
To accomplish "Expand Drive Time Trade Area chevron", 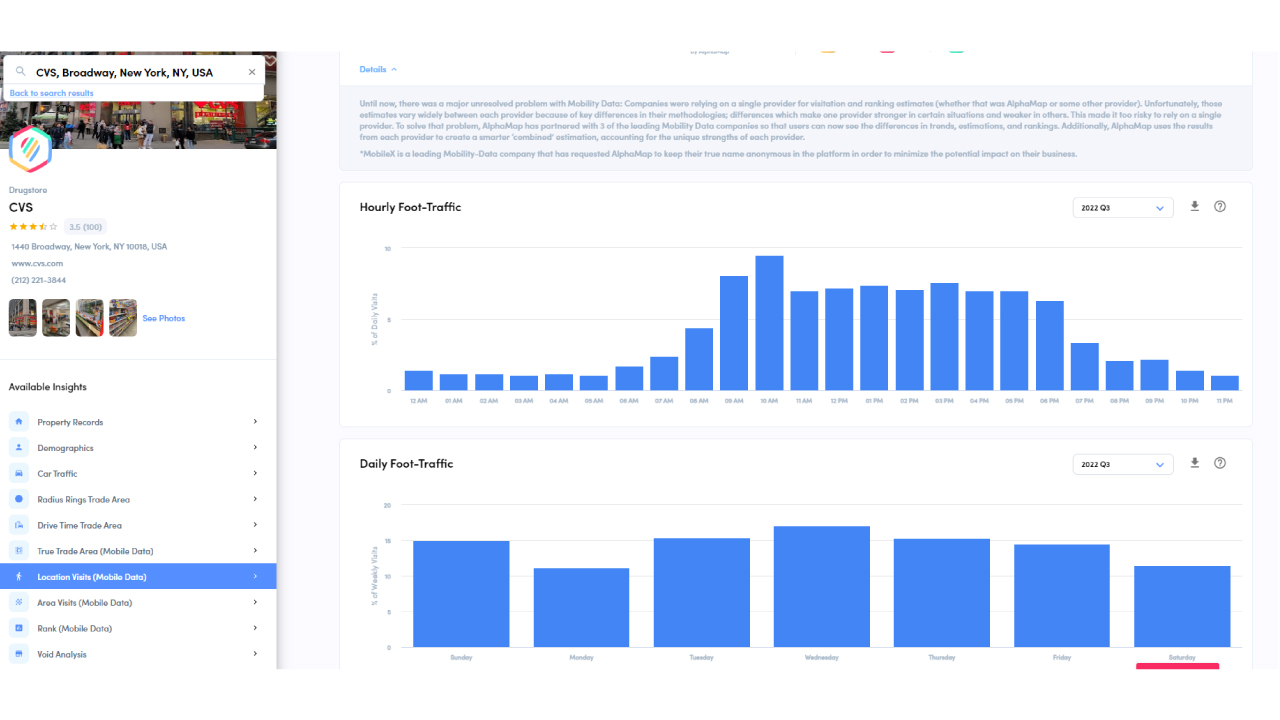I will pos(255,525).
